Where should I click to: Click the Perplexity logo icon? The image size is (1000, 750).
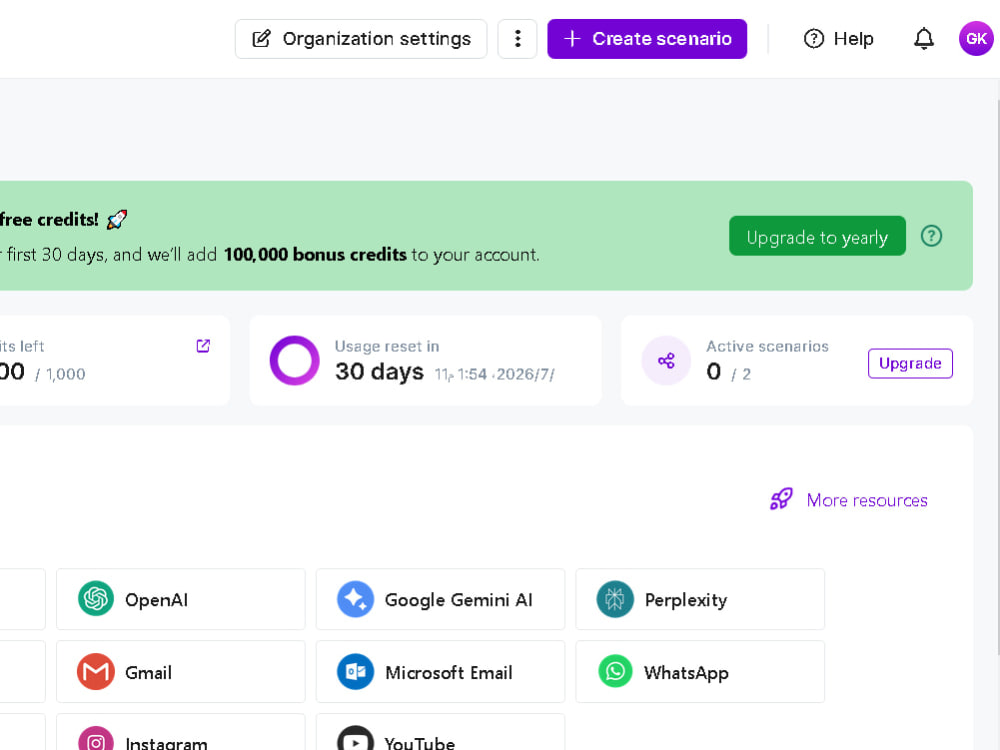(615, 599)
